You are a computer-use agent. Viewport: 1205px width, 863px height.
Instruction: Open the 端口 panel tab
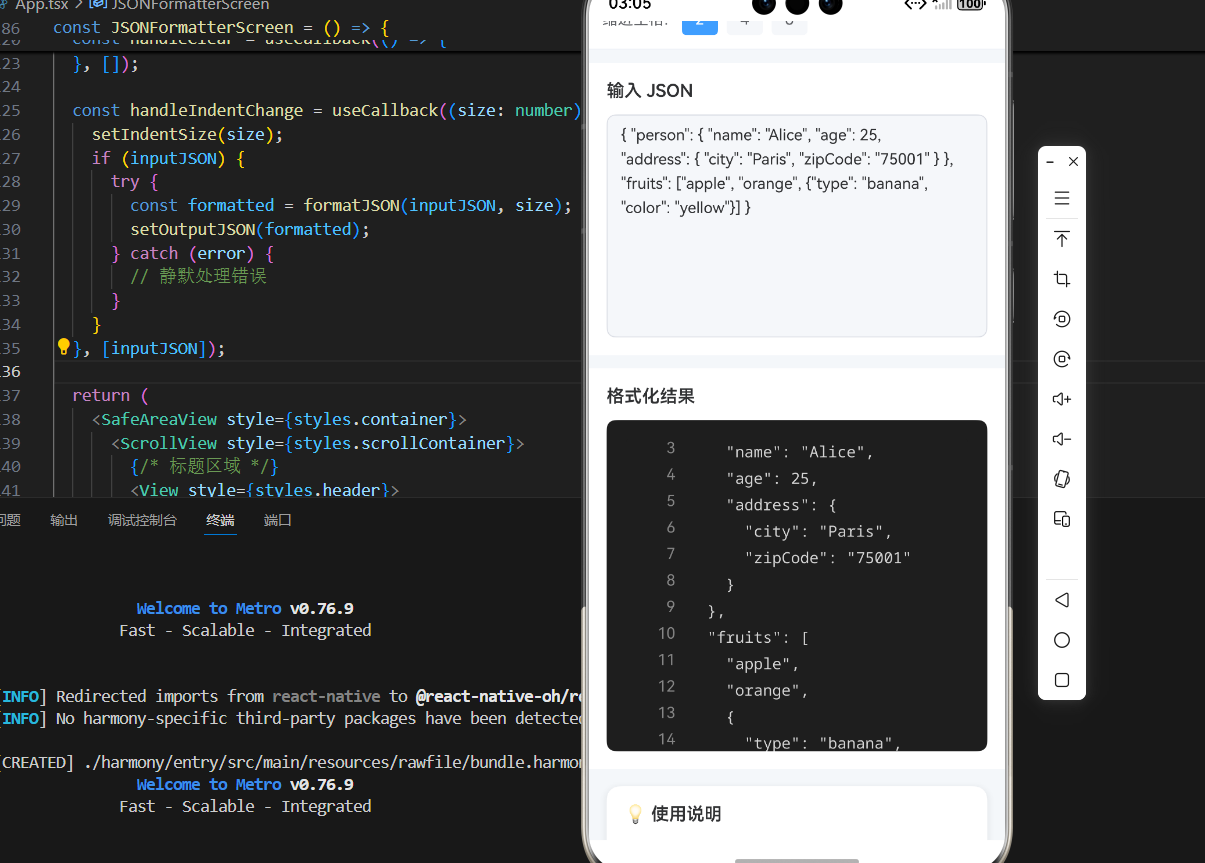[278, 520]
